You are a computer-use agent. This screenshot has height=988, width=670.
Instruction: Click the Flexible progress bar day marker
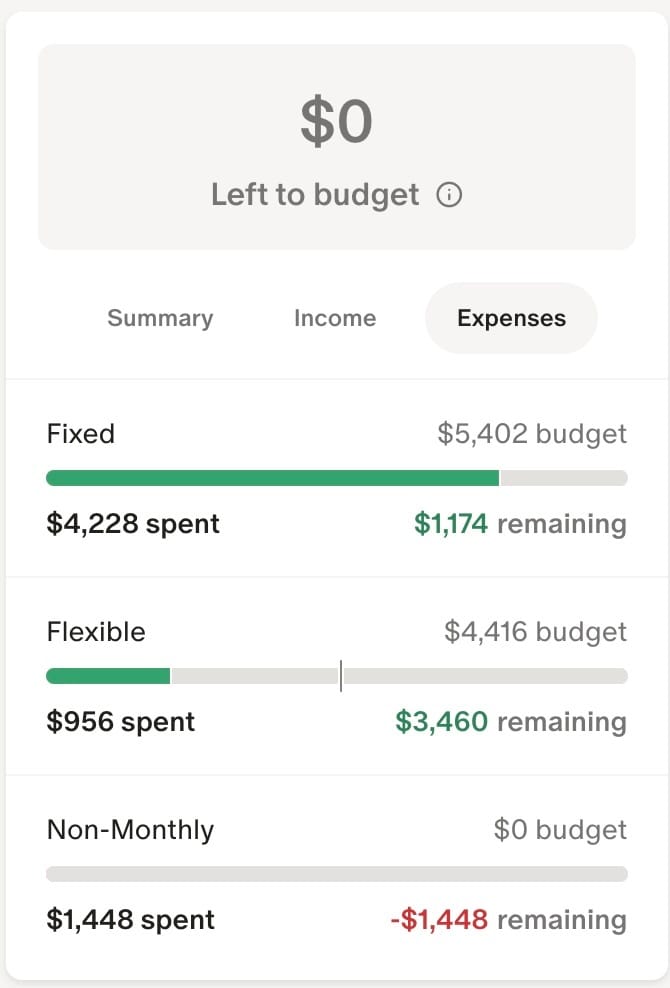(341, 676)
